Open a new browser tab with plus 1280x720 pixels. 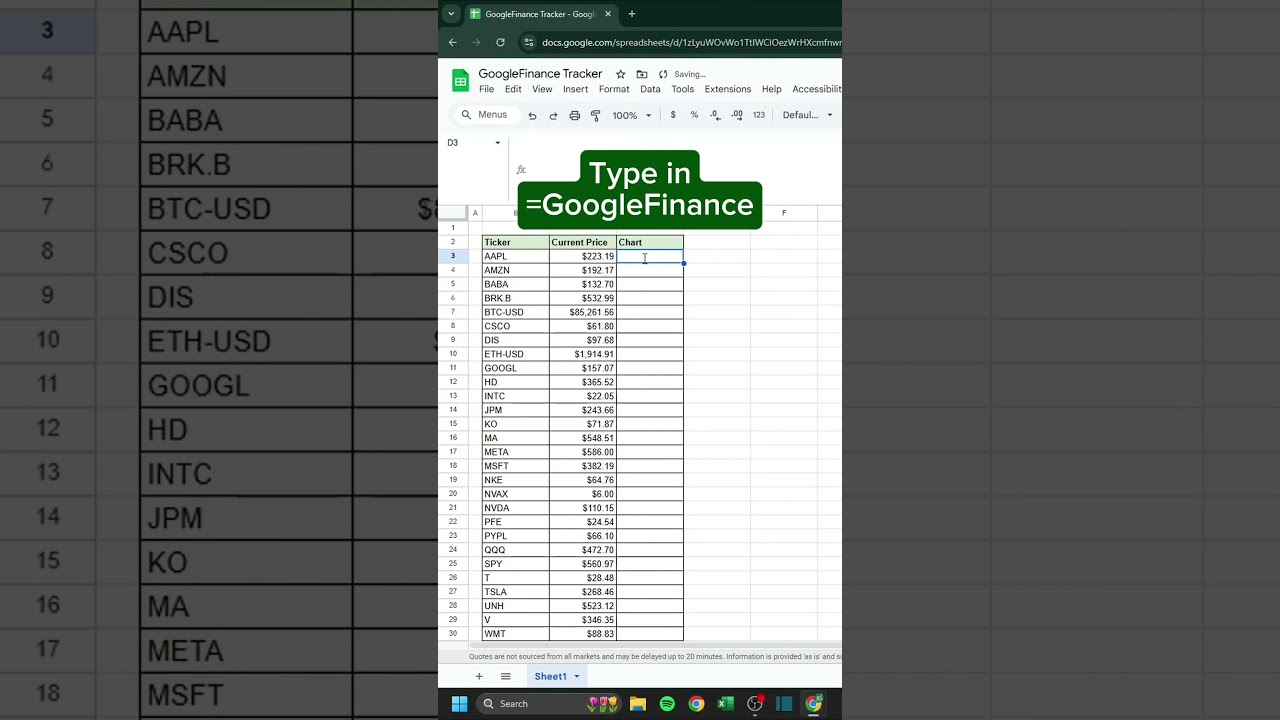point(632,14)
